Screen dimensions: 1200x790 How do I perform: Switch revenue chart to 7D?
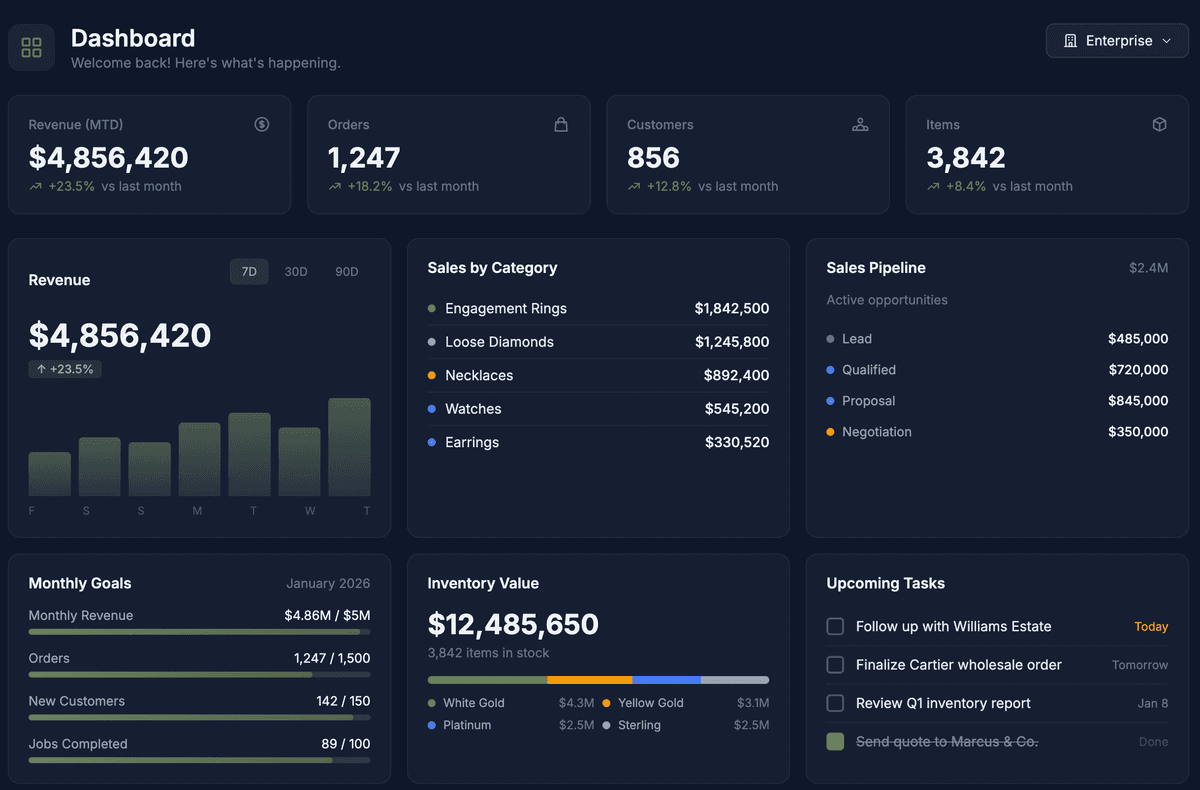point(249,272)
